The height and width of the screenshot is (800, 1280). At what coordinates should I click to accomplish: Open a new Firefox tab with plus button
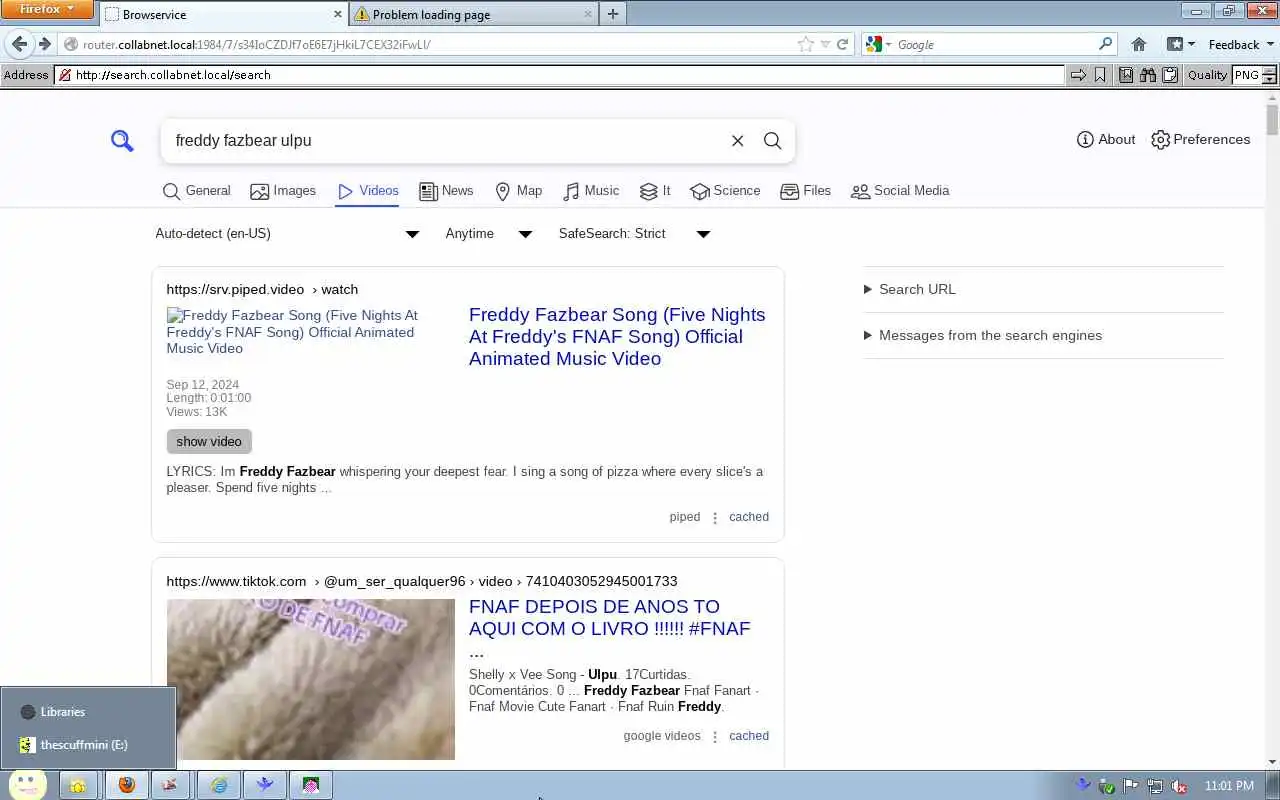(613, 14)
